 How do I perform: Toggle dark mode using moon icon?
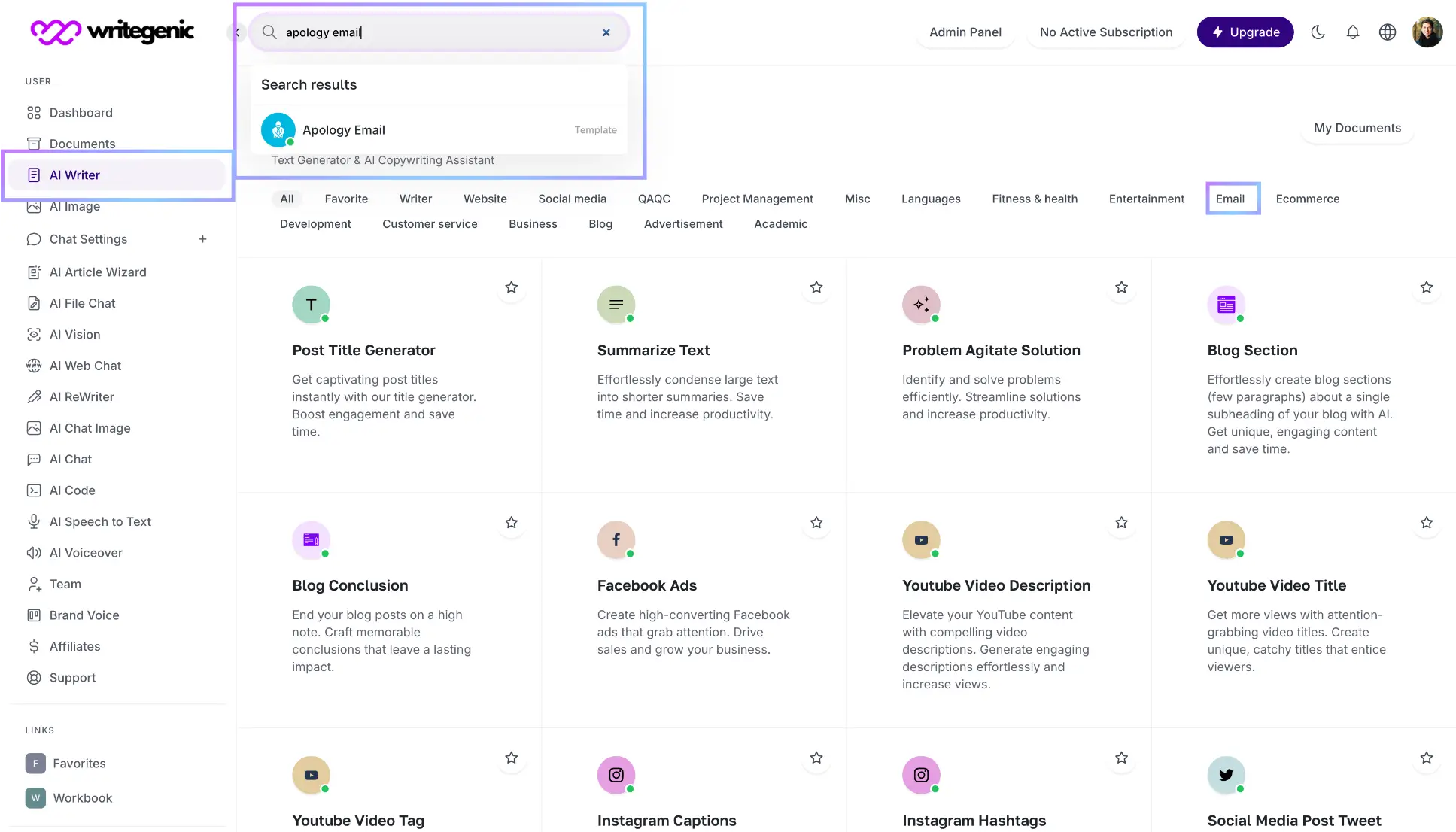tap(1319, 31)
